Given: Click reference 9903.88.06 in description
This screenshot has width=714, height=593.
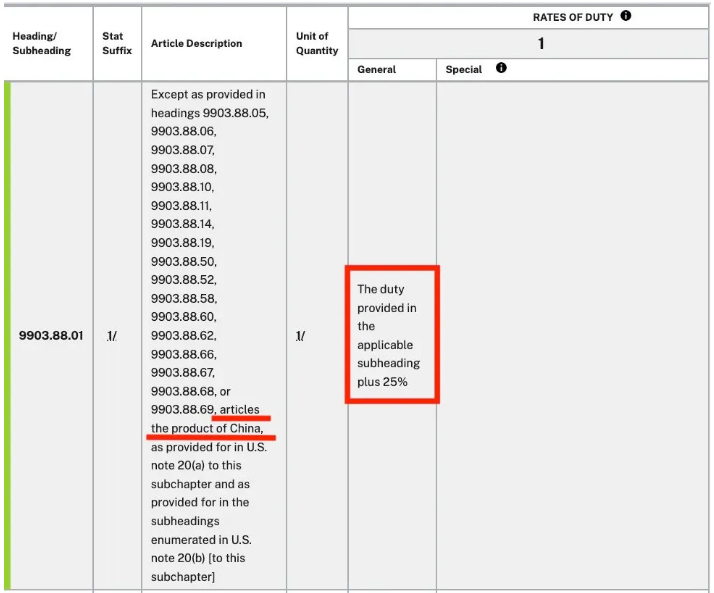Looking at the screenshot, I should coord(183,131).
